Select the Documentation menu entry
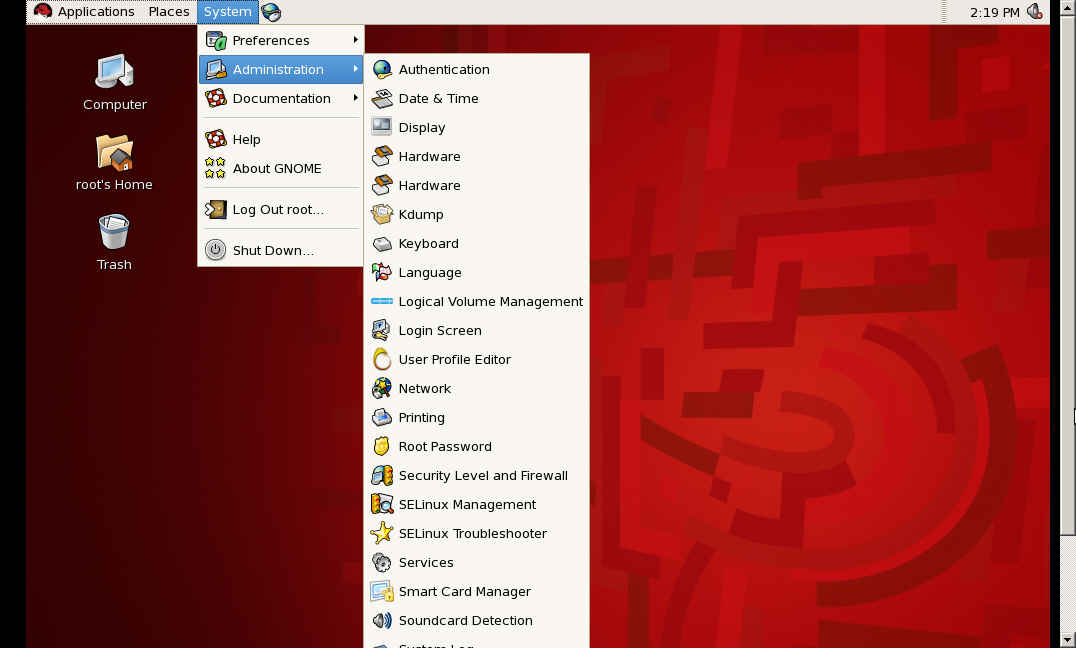 tap(281, 98)
